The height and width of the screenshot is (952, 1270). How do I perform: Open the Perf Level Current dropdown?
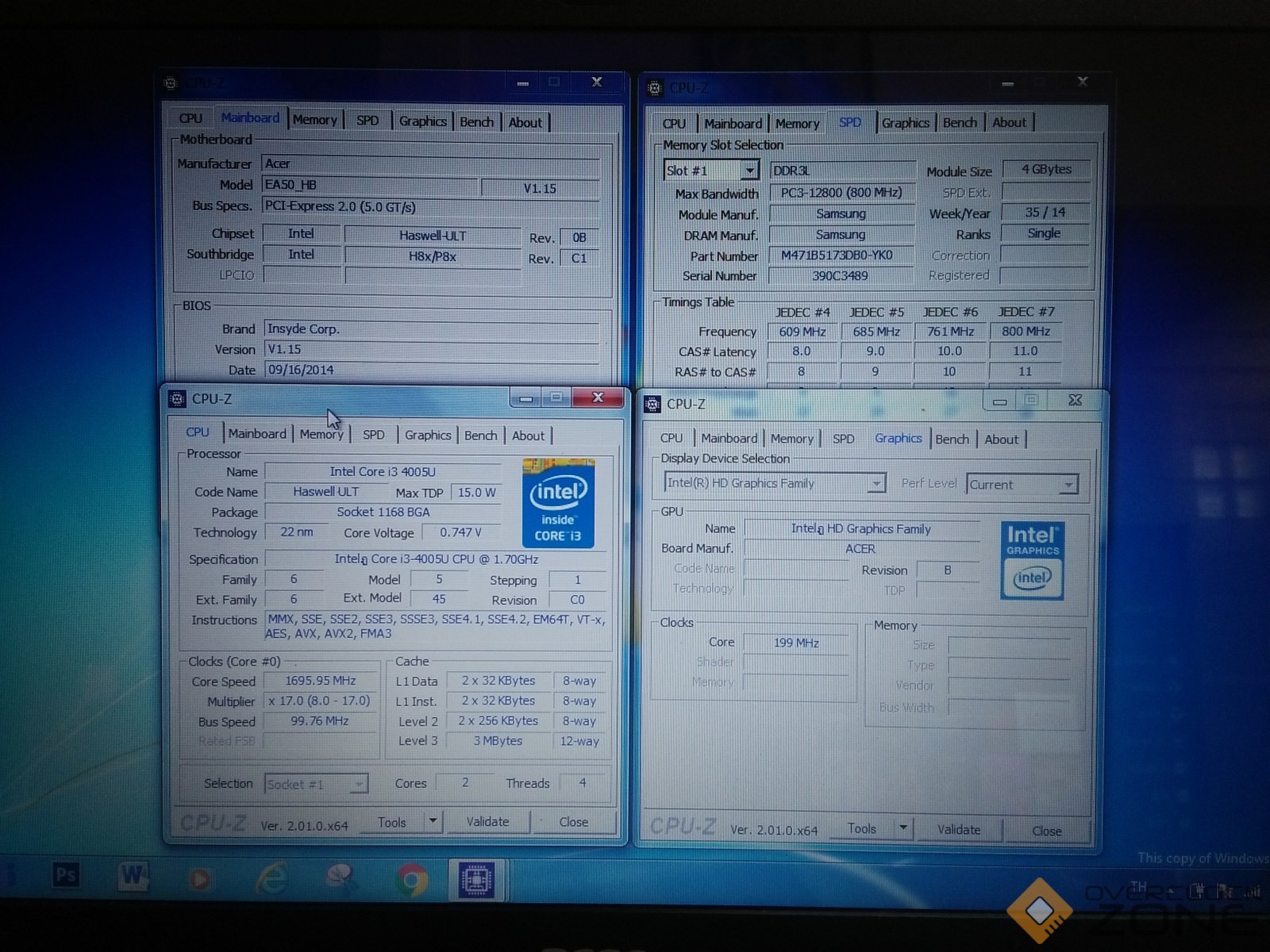(x=1068, y=484)
